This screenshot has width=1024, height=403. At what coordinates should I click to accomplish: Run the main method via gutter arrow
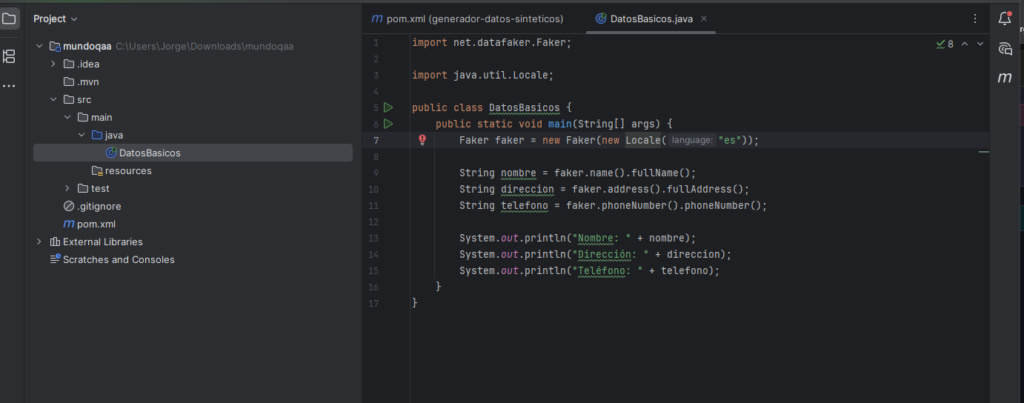click(x=389, y=123)
